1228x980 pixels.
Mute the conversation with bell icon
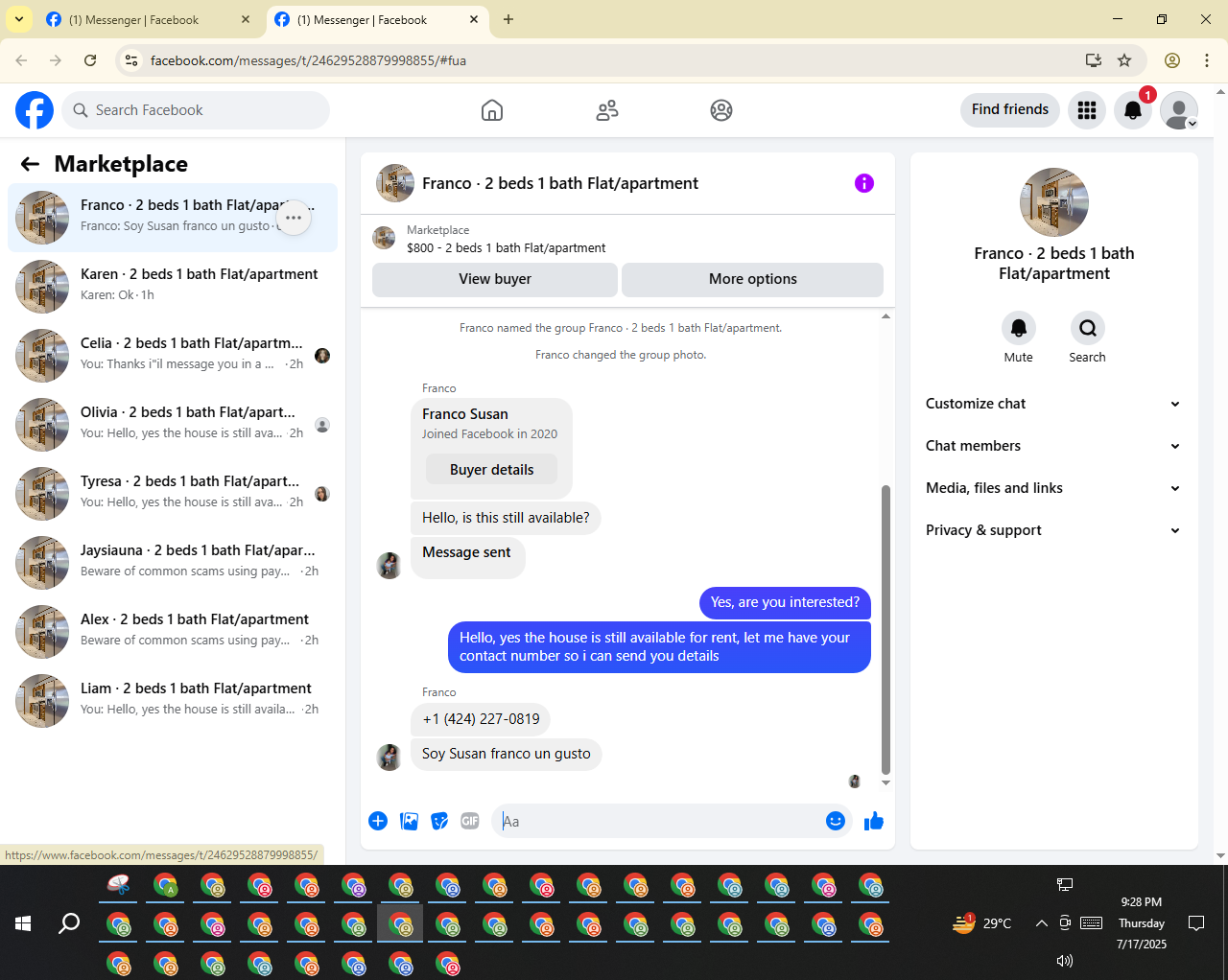(x=1019, y=328)
